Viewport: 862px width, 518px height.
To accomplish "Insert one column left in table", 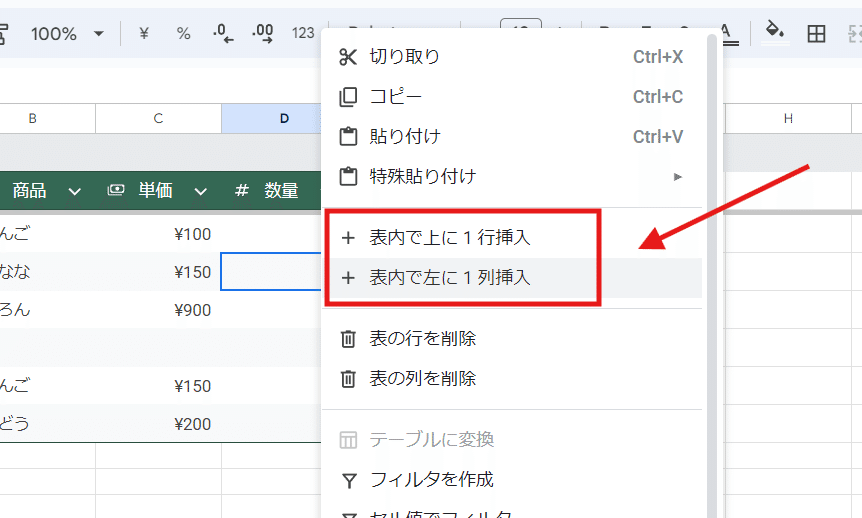I will [x=512, y=278].
